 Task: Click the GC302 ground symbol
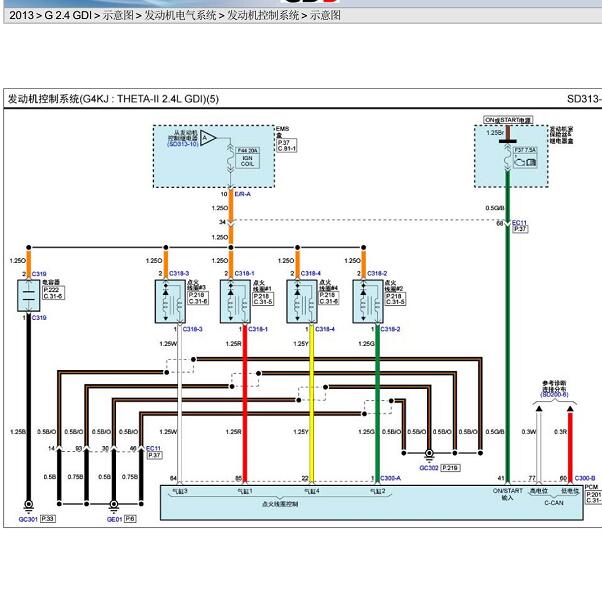429,455
